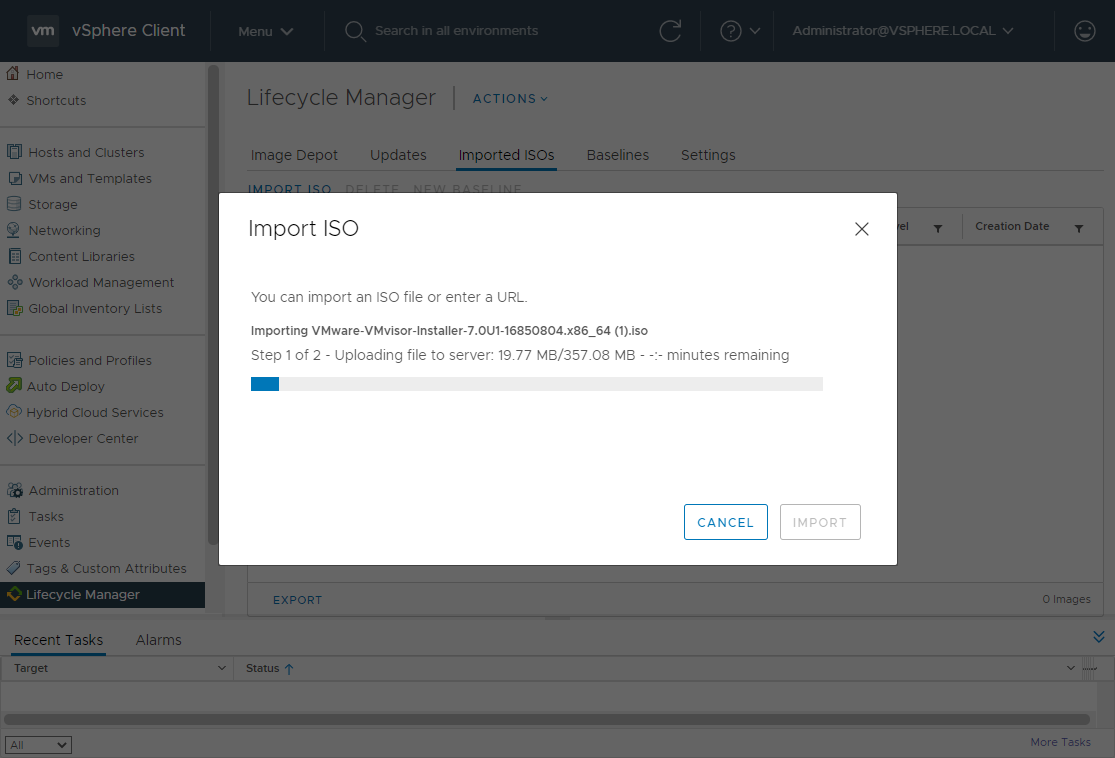Switch to the Alarms tab
This screenshot has height=758, width=1115.
click(x=159, y=640)
